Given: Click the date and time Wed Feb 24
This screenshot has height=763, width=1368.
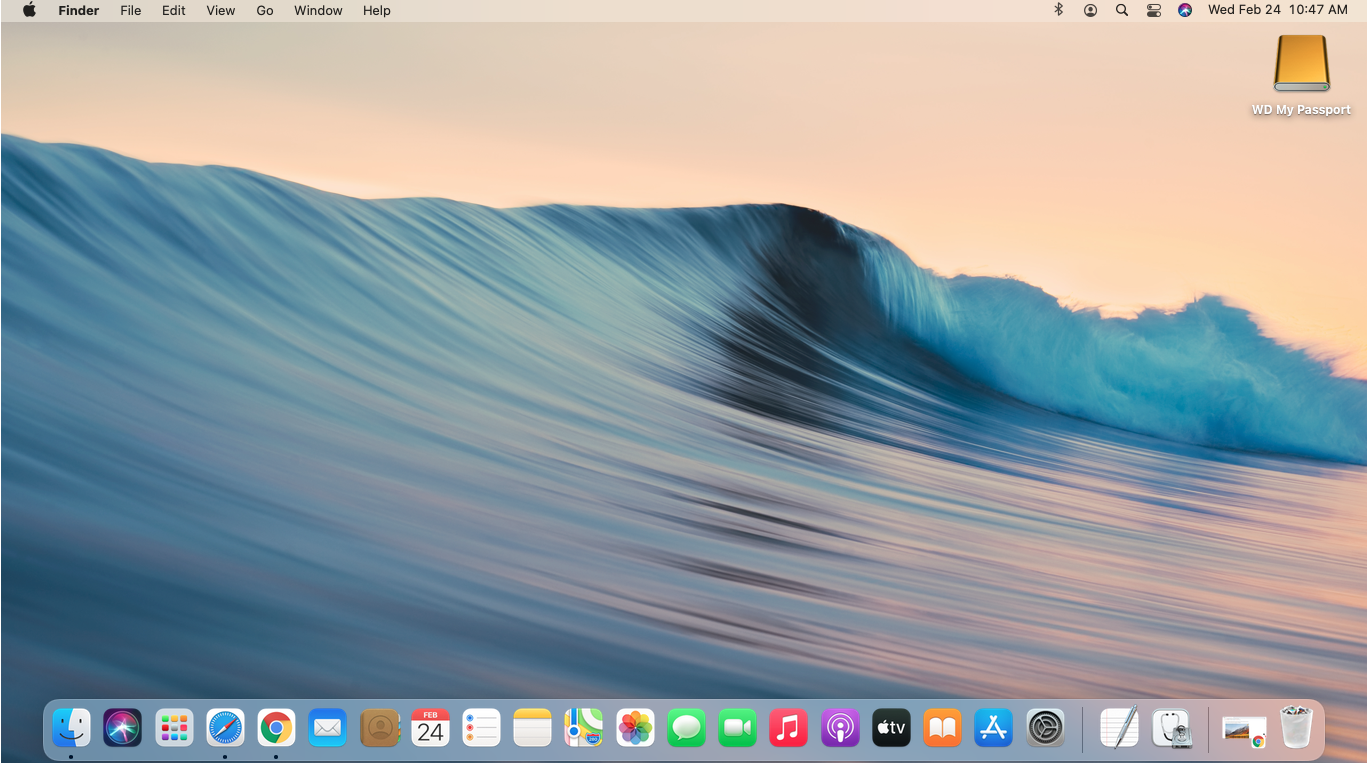Looking at the screenshot, I should (1278, 10).
